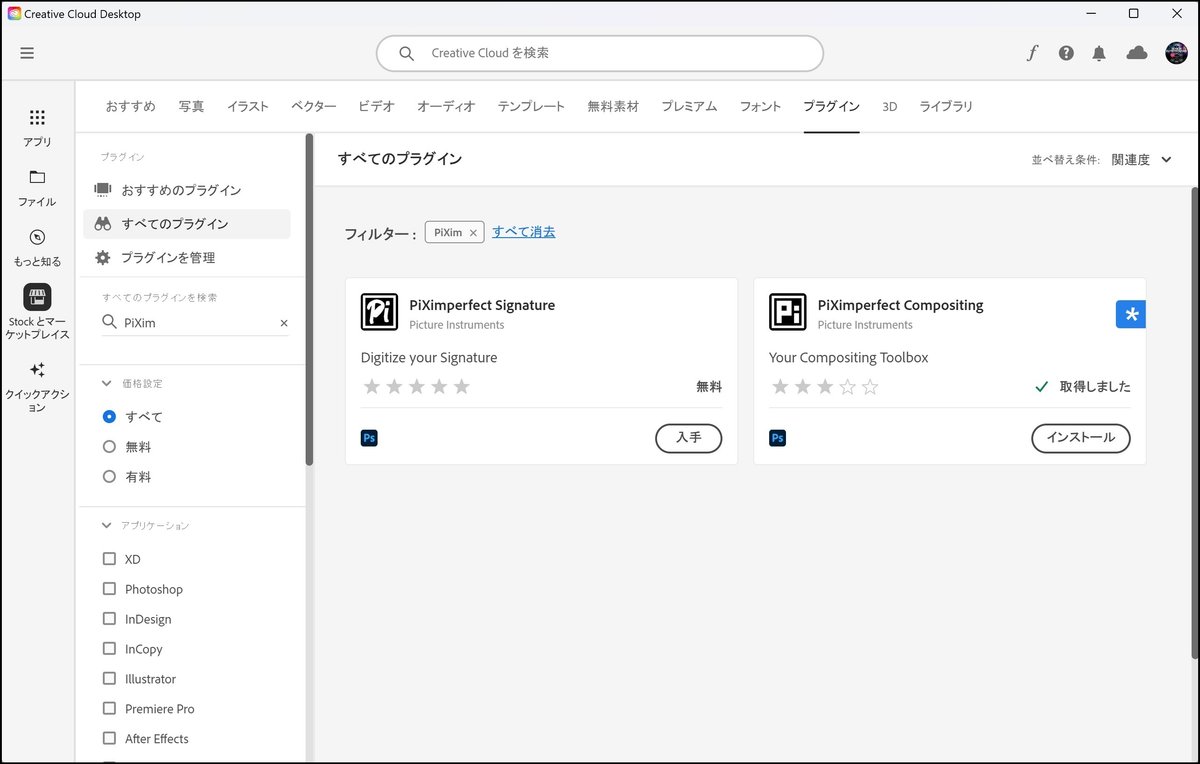Viewport: 1200px width, 764px height.
Task: Open the hamburger menu icon
Action: tap(27, 53)
